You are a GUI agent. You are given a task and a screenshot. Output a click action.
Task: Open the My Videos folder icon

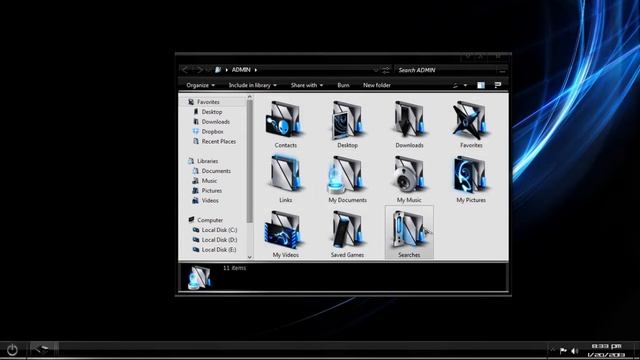point(285,233)
